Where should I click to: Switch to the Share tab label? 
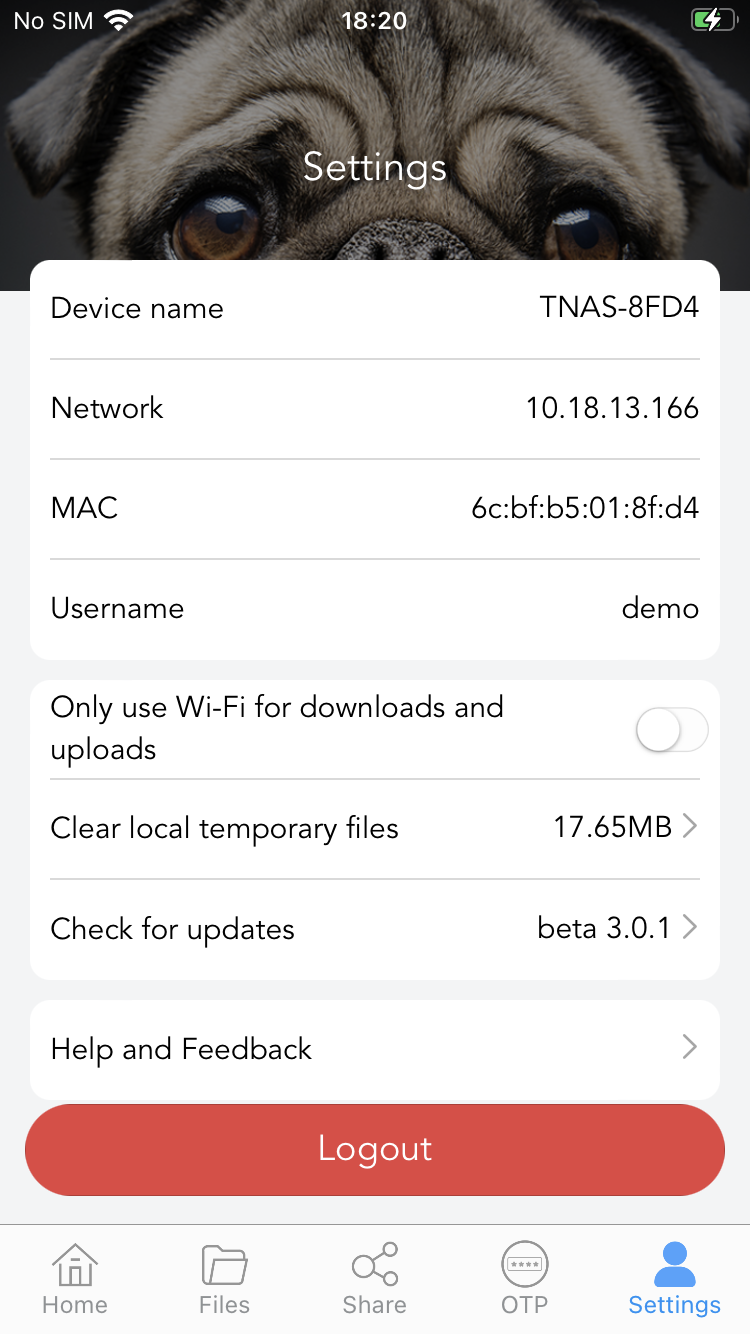point(375,1305)
